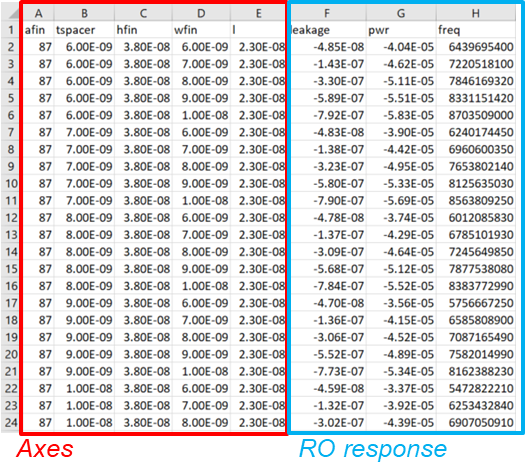Click leakage value -5.89E-07
The height and width of the screenshot is (465, 525).
click(x=327, y=98)
